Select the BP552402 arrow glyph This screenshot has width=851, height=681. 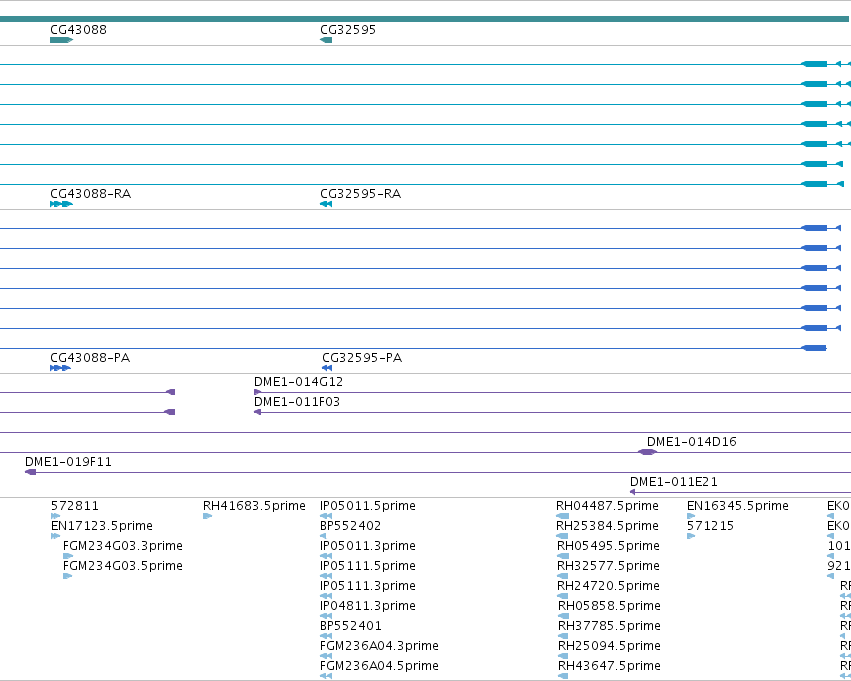(x=323, y=536)
